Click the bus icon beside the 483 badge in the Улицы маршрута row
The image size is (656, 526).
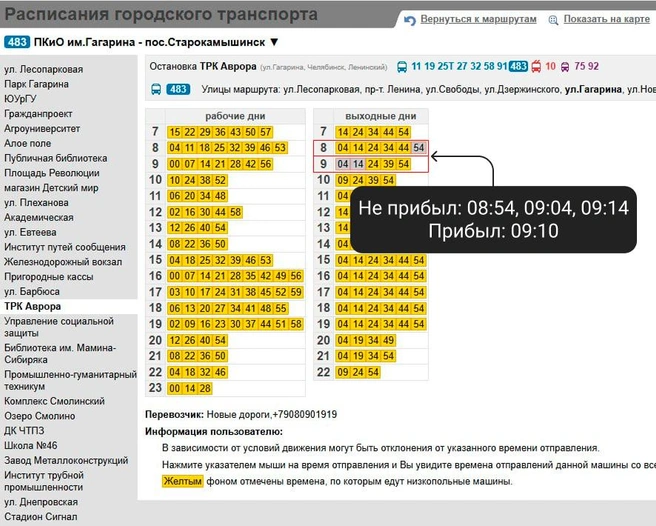156,89
